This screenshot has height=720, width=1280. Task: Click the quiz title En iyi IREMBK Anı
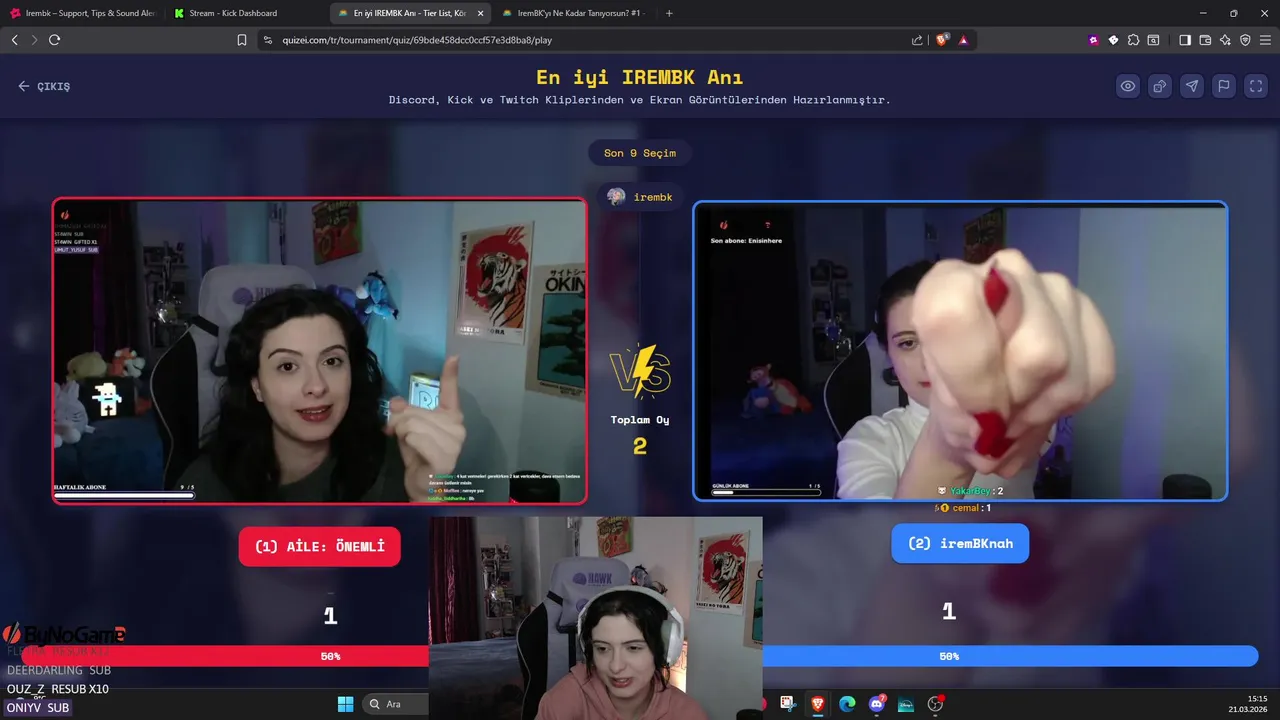point(640,78)
